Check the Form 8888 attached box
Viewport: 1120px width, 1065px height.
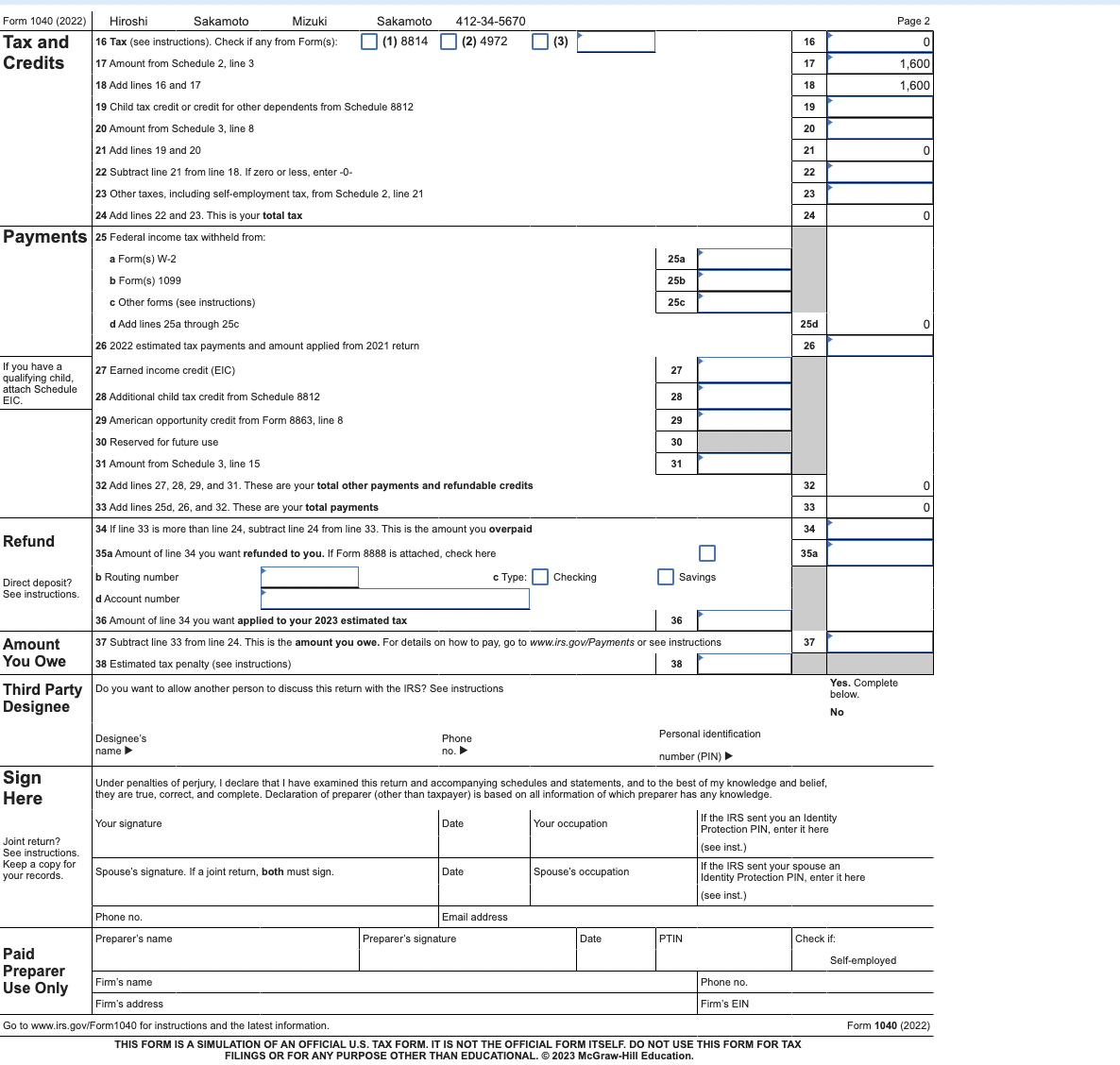point(707,553)
